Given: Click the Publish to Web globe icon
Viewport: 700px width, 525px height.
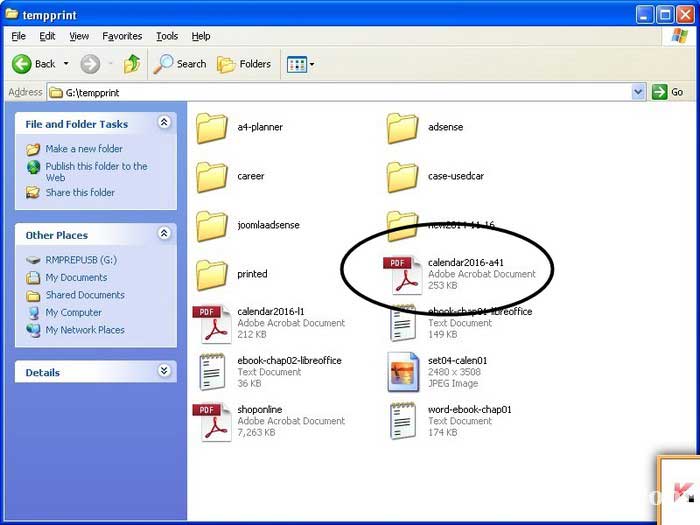Looking at the screenshot, I should tap(33, 167).
